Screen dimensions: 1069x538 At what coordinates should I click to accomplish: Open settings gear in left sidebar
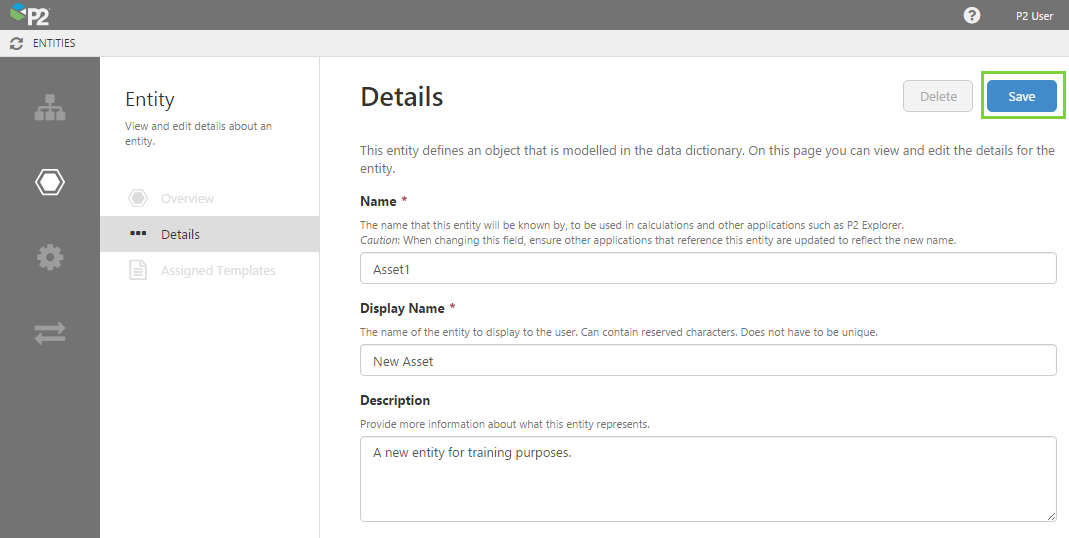50,257
